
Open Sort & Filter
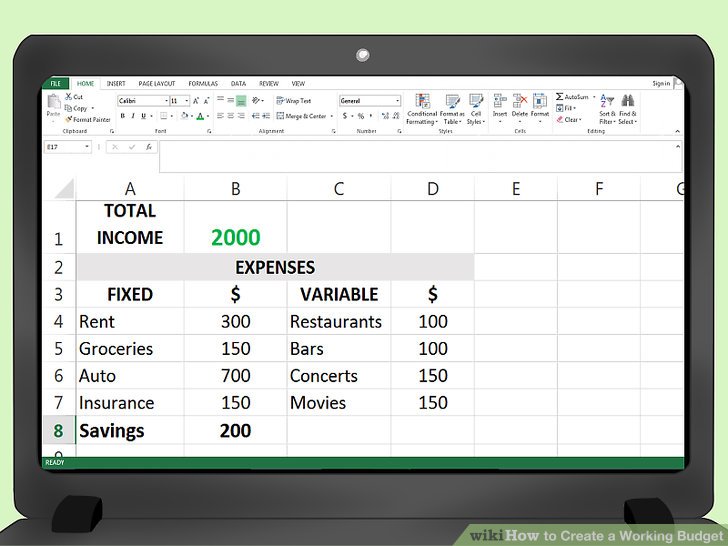(607, 109)
